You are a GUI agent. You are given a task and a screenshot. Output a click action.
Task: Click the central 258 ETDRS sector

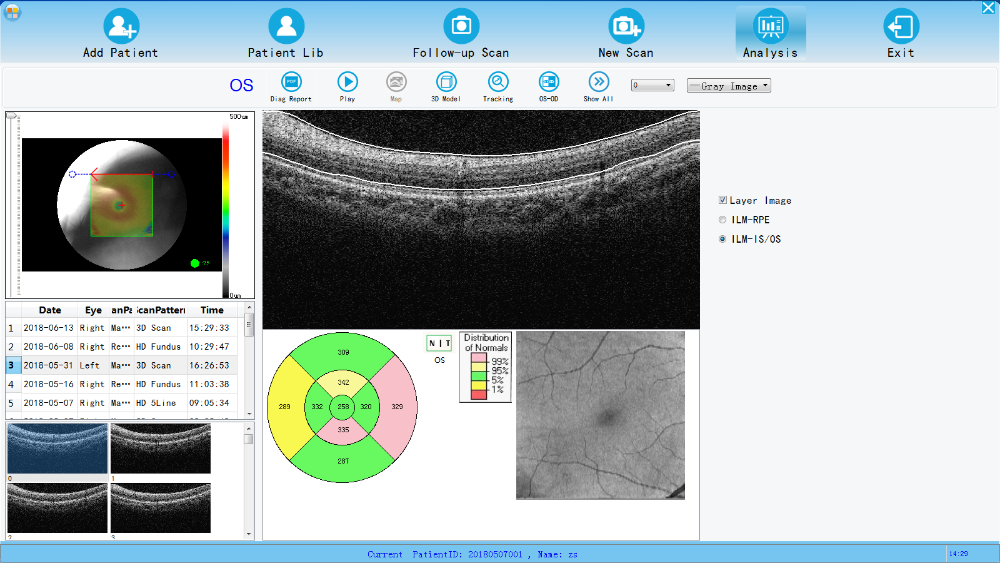coord(342,407)
